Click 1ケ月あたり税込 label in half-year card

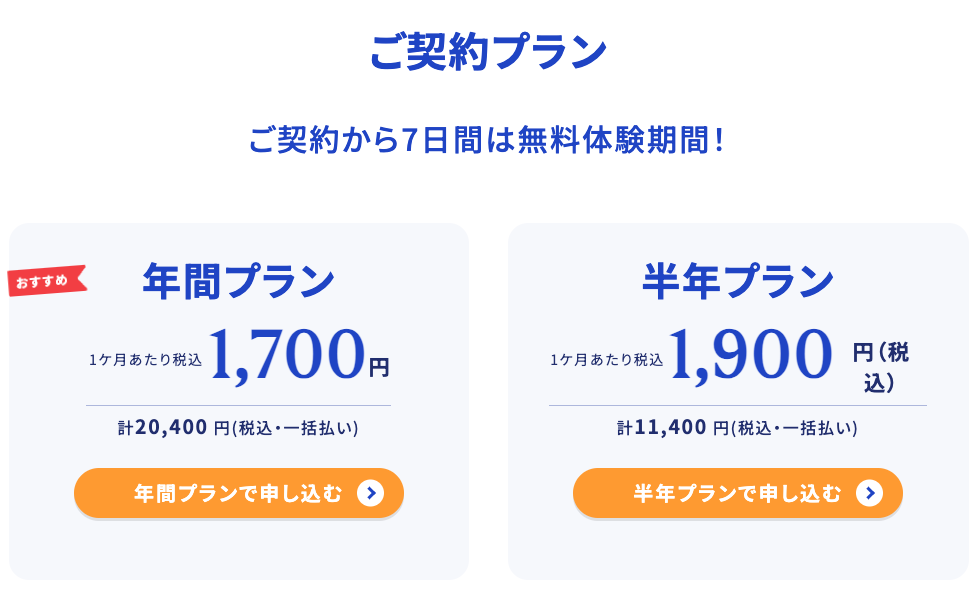[x=606, y=360]
